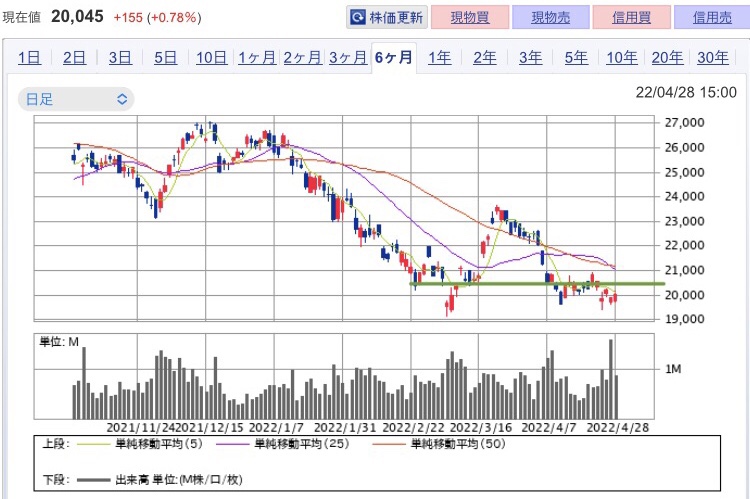Switch to the 3ヶ月 period tab
750x499 pixels.
(x=348, y=58)
